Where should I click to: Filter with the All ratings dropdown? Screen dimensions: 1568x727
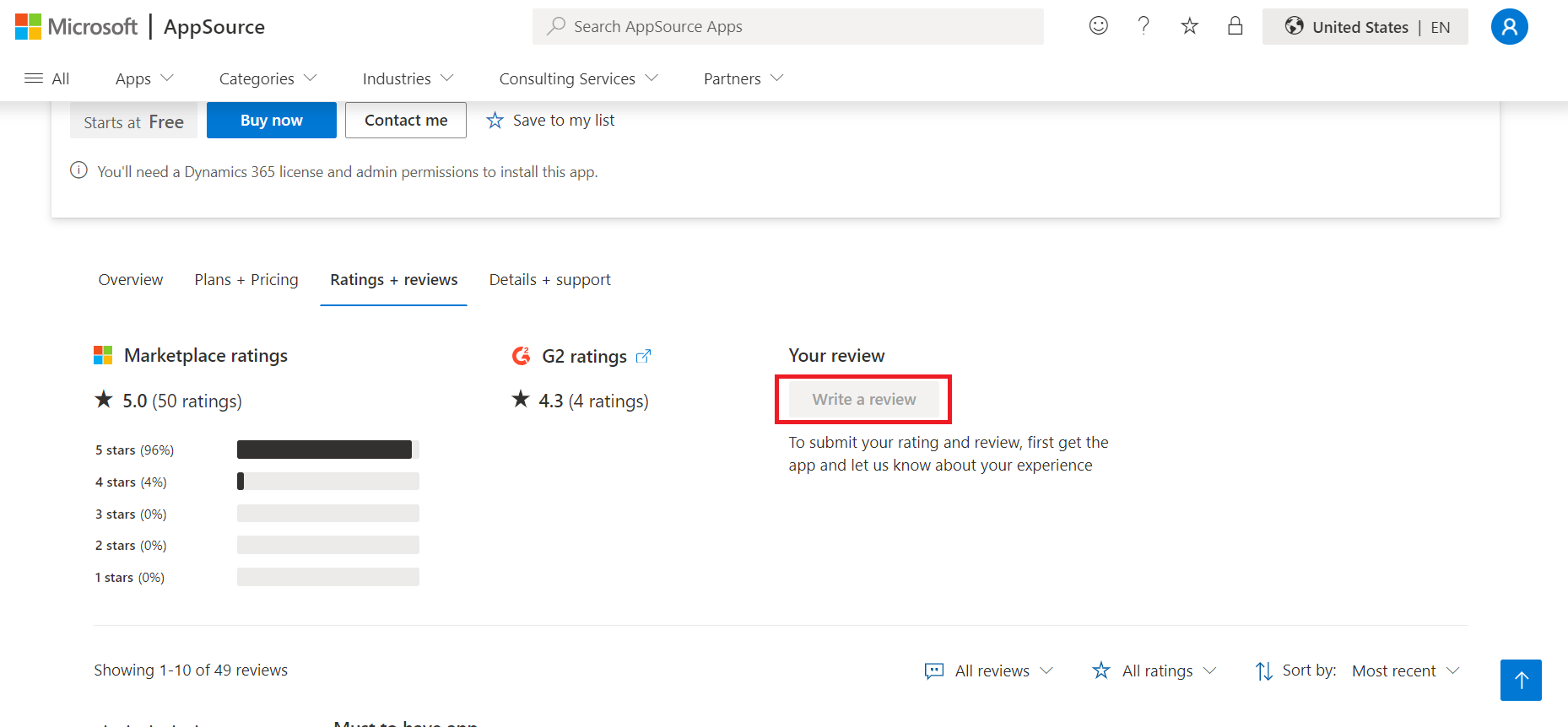pos(1154,670)
